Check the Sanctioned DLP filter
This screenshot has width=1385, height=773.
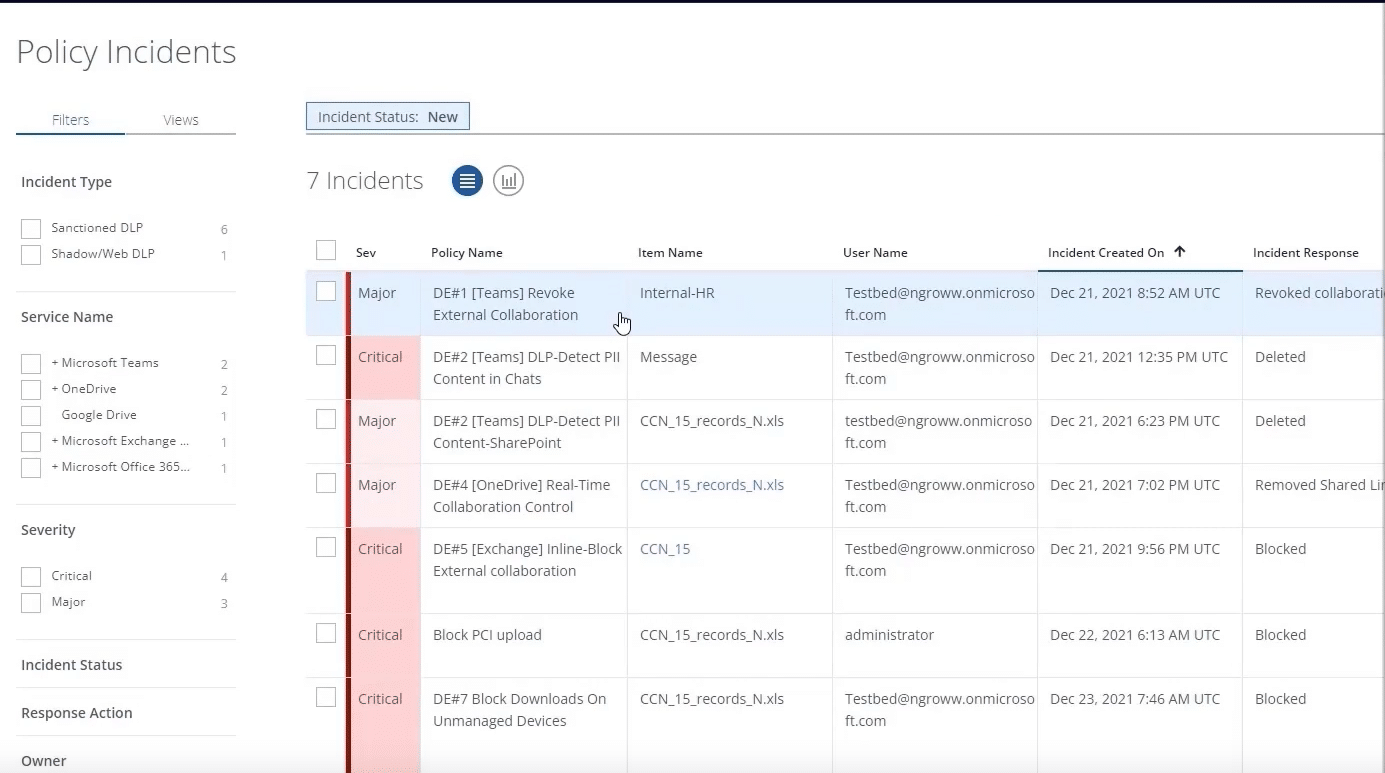click(x=31, y=229)
